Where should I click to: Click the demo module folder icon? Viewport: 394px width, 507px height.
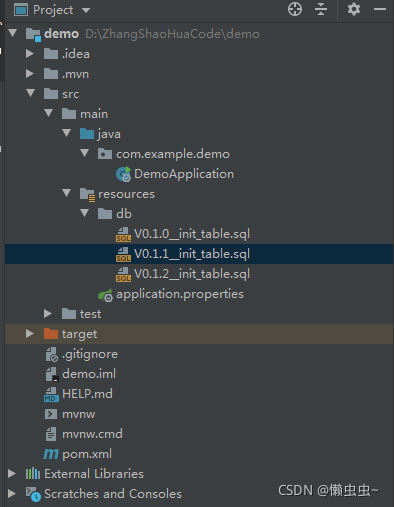coord(33,34)
